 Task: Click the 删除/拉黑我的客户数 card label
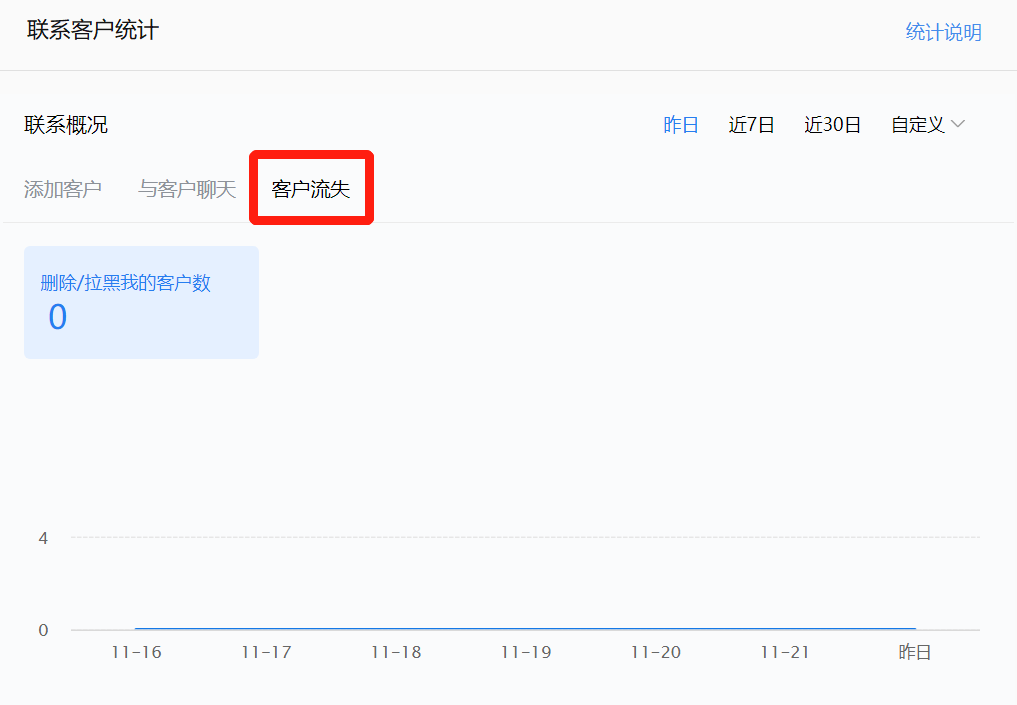point(125,283)
